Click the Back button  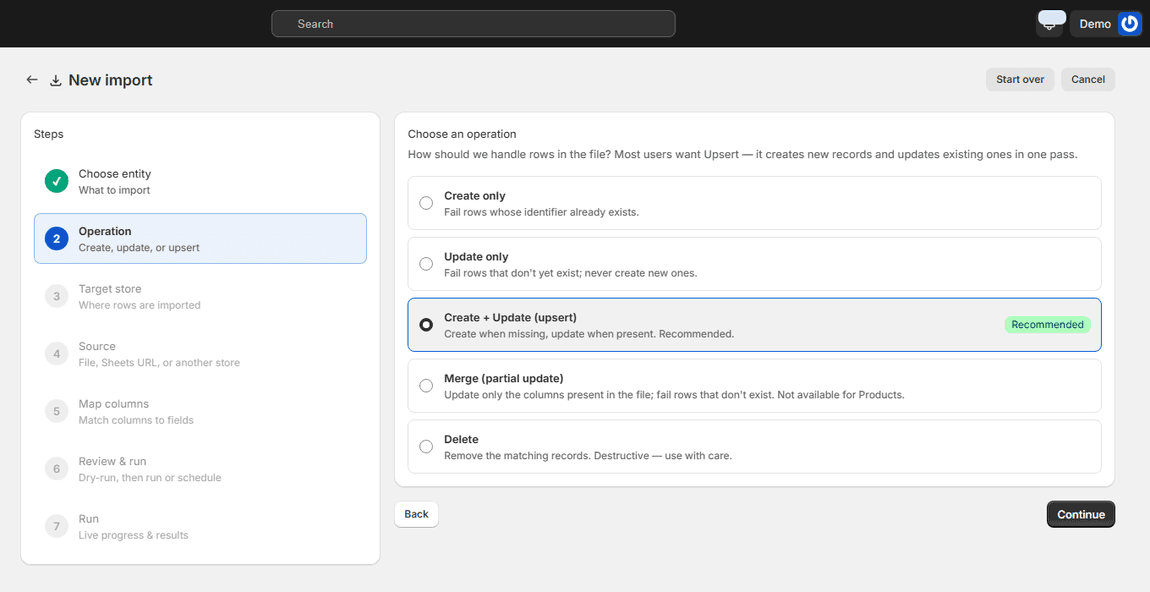click(416, 514)
